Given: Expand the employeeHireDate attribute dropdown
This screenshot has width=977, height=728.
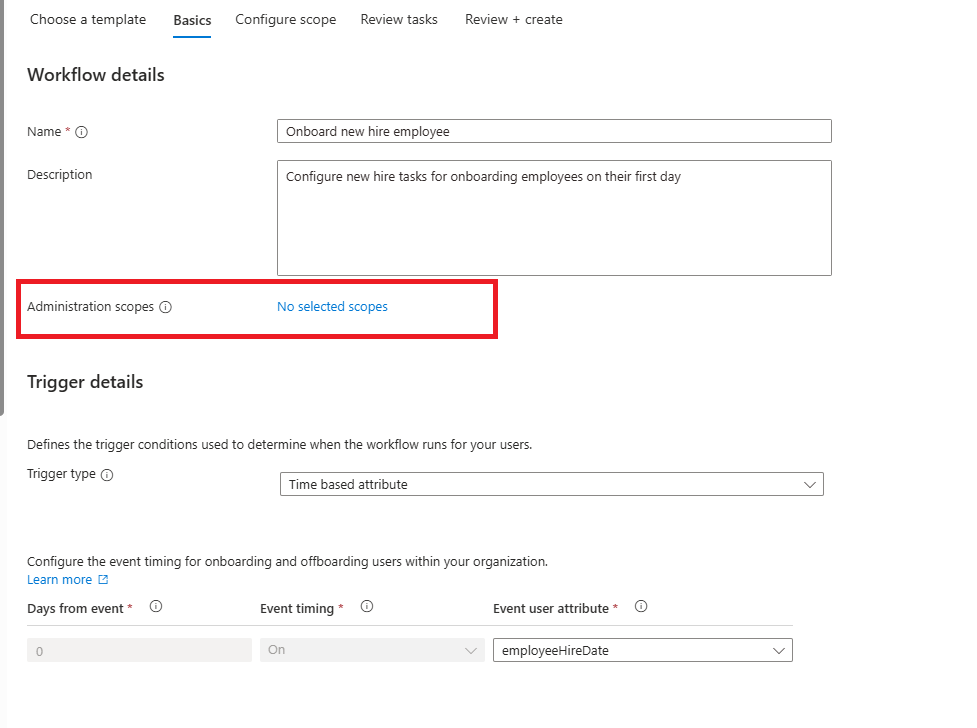Looking at the screenshot, I should [642, 650].
